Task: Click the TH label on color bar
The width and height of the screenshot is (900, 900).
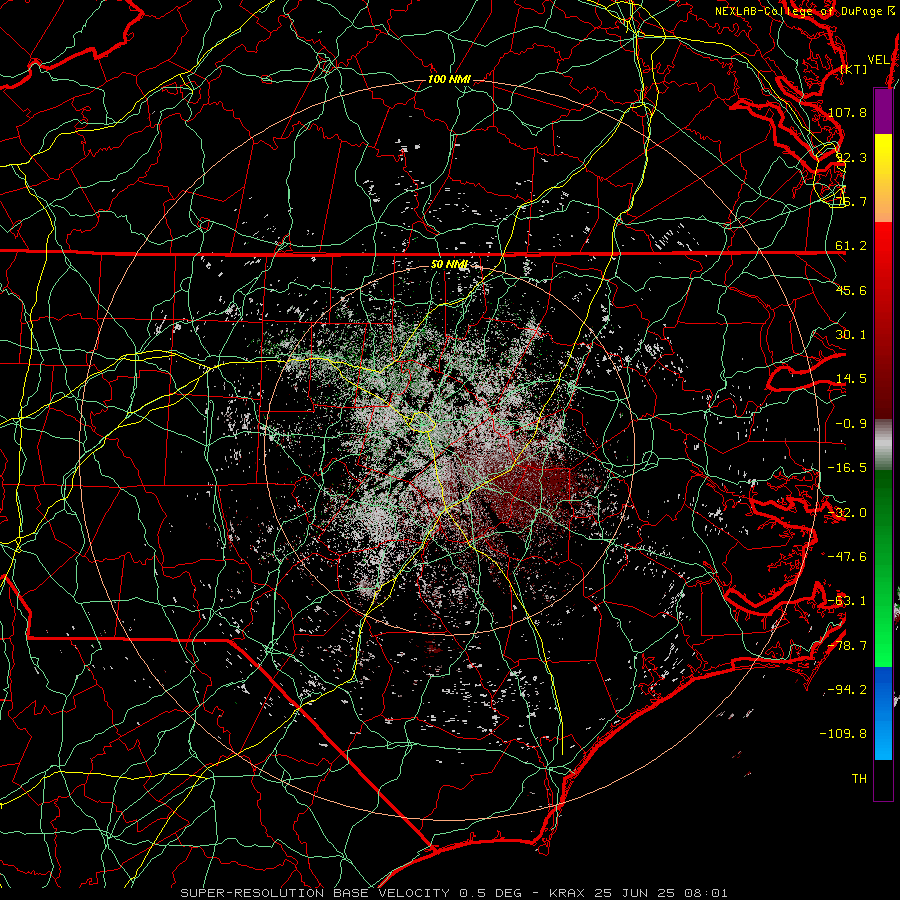Action: click(x=859, y=779)
